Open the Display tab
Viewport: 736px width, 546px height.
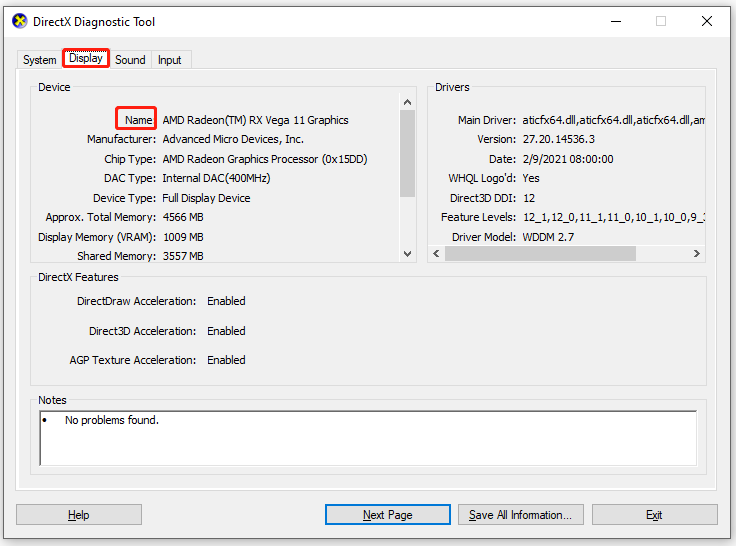tap(86, 58)
